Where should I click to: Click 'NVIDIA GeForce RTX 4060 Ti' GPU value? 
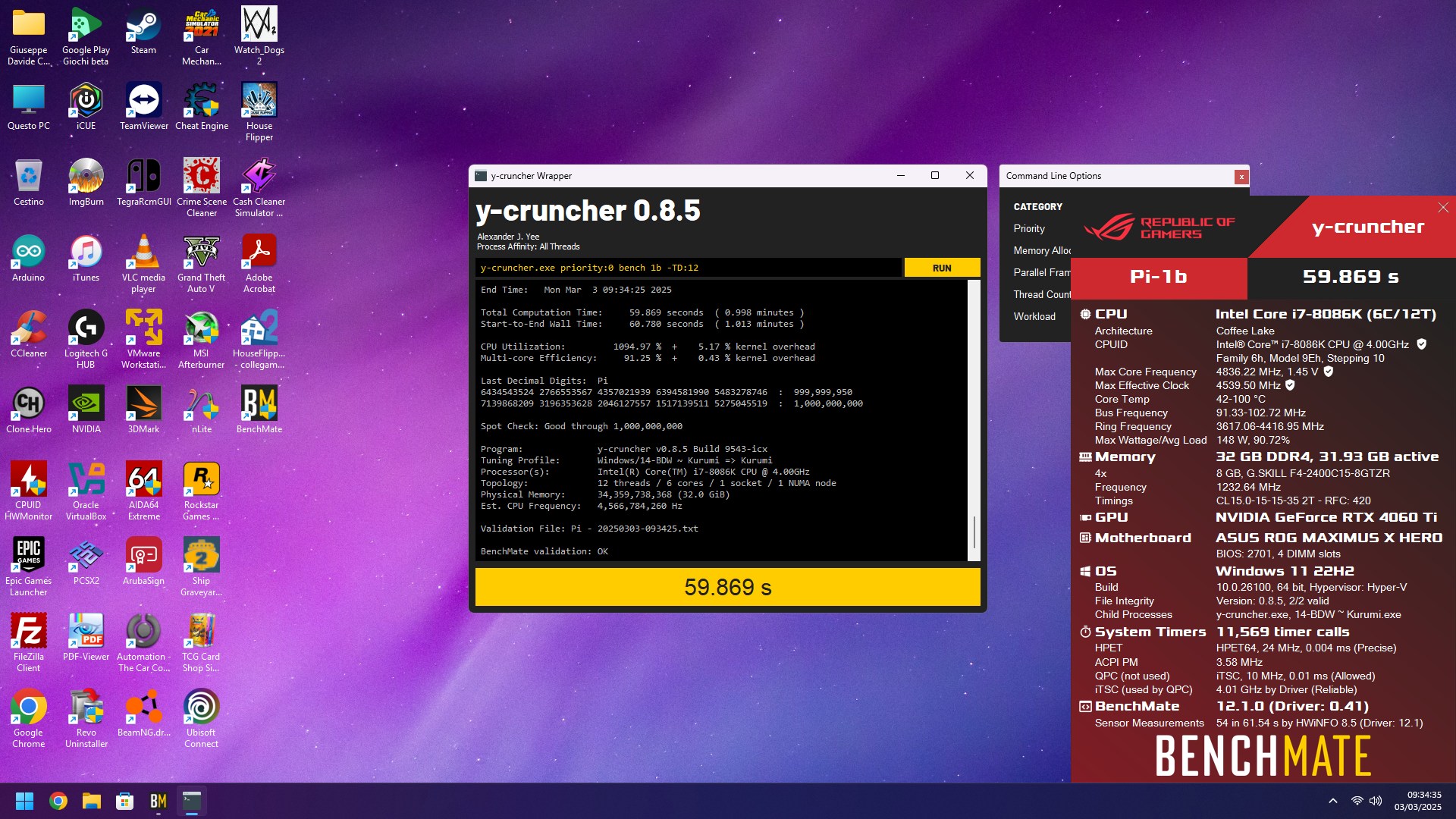pos(1326,517)
